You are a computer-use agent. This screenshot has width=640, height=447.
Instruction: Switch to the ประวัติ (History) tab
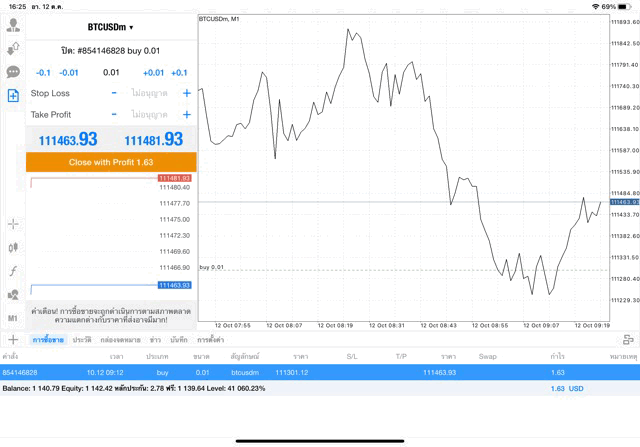pos(82,340)
